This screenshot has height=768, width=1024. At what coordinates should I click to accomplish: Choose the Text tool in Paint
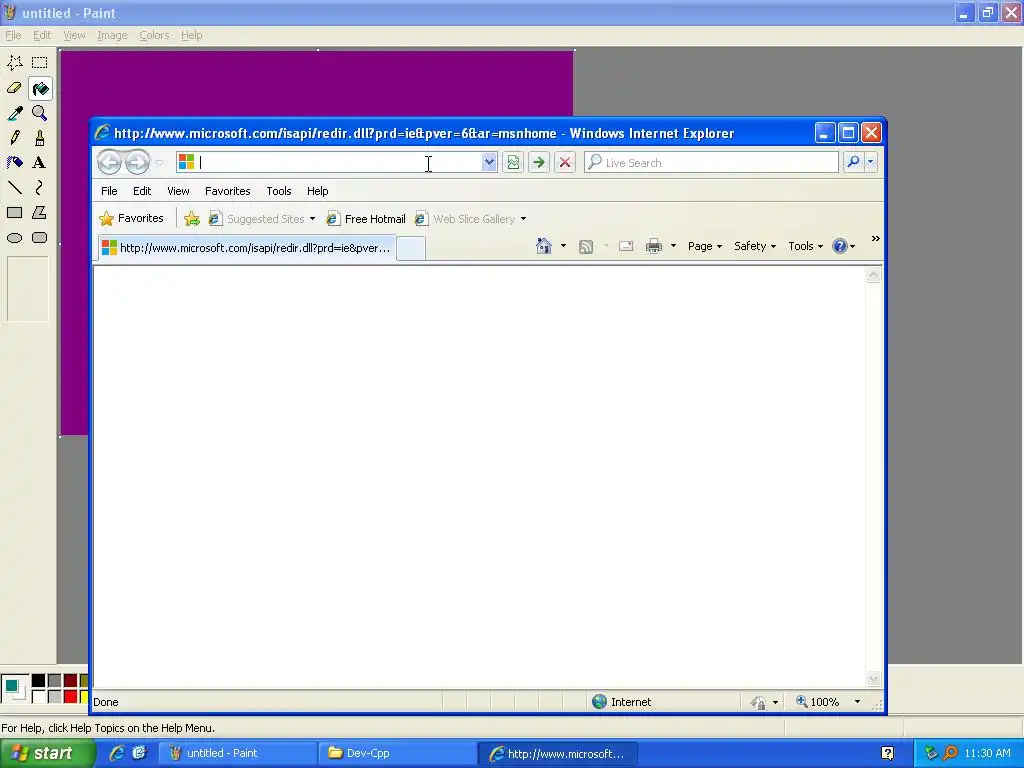(40, 163)
